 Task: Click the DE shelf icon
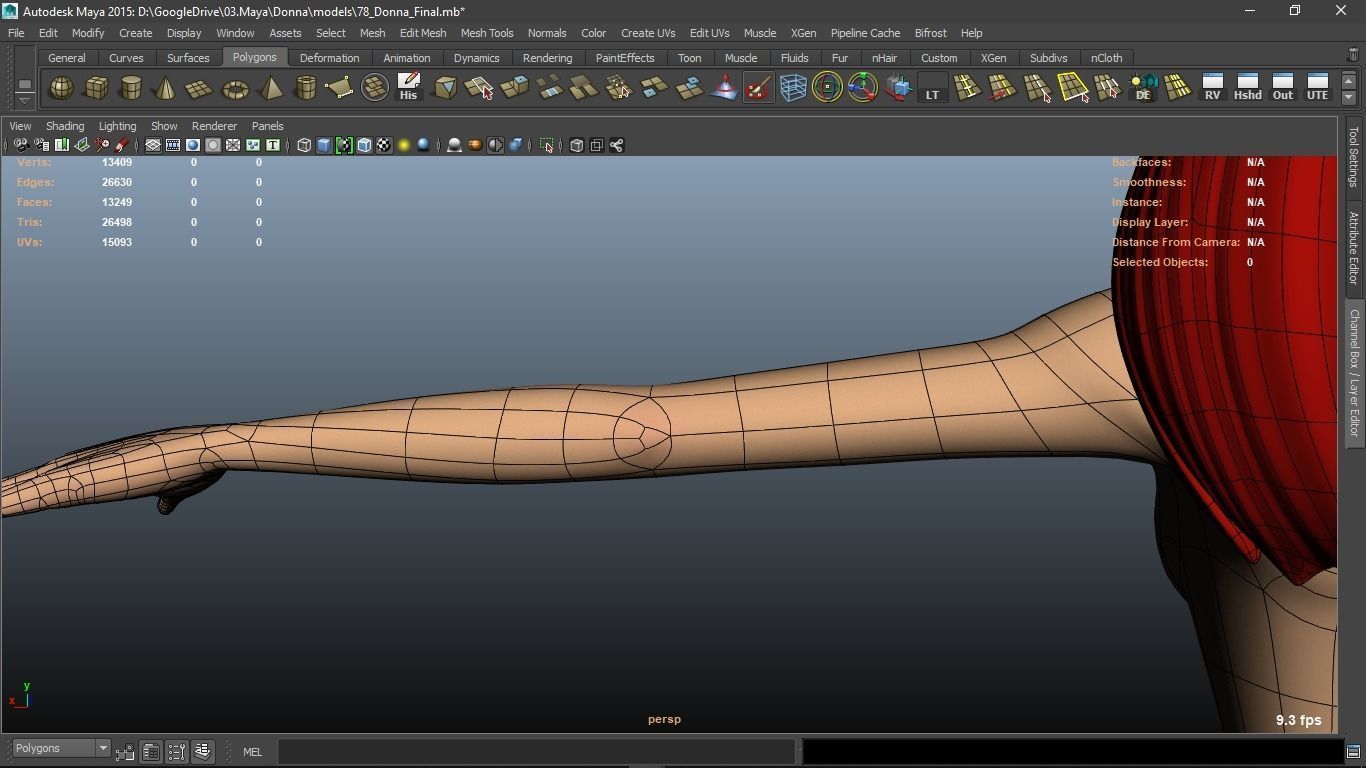coord(1143,88)
